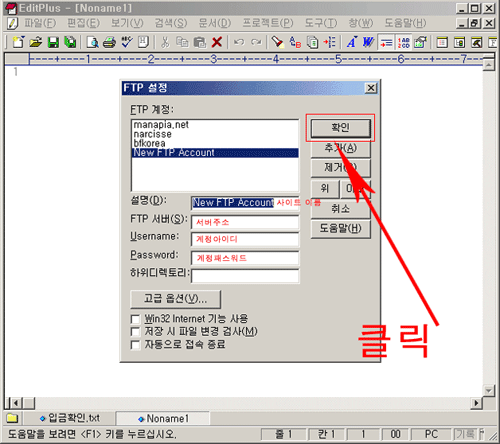Enable Win32 Internet 기능 사용 checkbox

(135, 319)
